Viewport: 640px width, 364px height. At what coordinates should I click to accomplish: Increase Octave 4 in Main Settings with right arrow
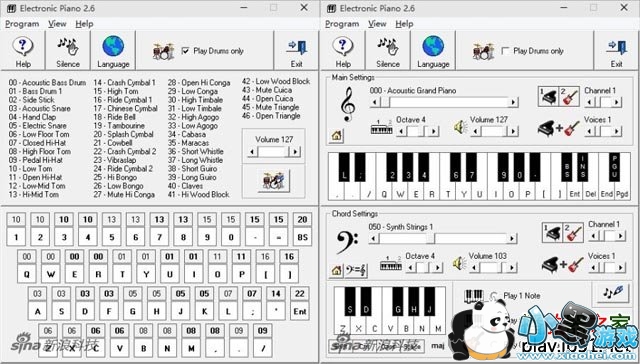pyautogui.click(x=434, y=131)
